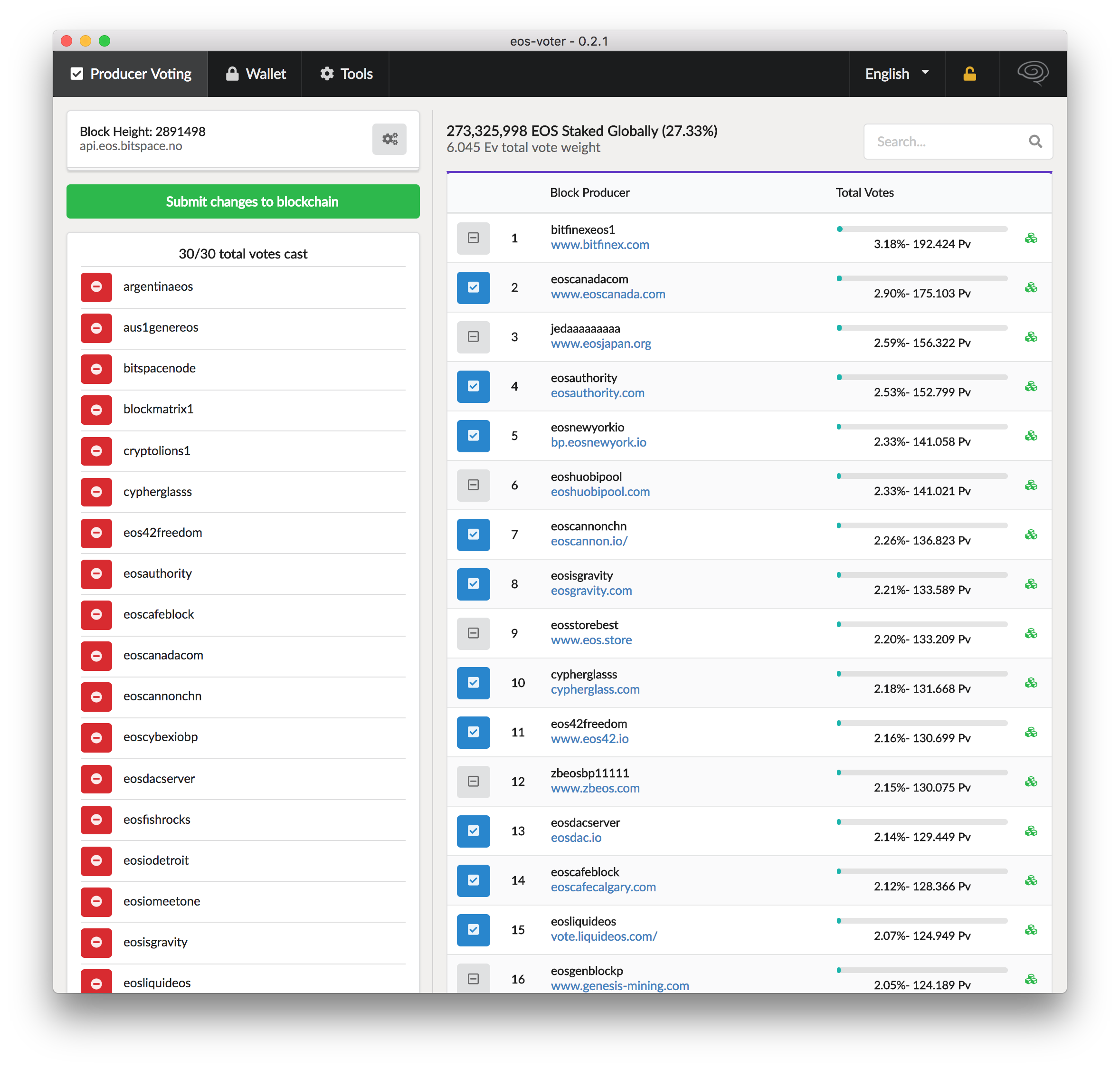1120x1069 pixels.
Task: Open eoscafecalgary.com link
Action: [603, 887]
